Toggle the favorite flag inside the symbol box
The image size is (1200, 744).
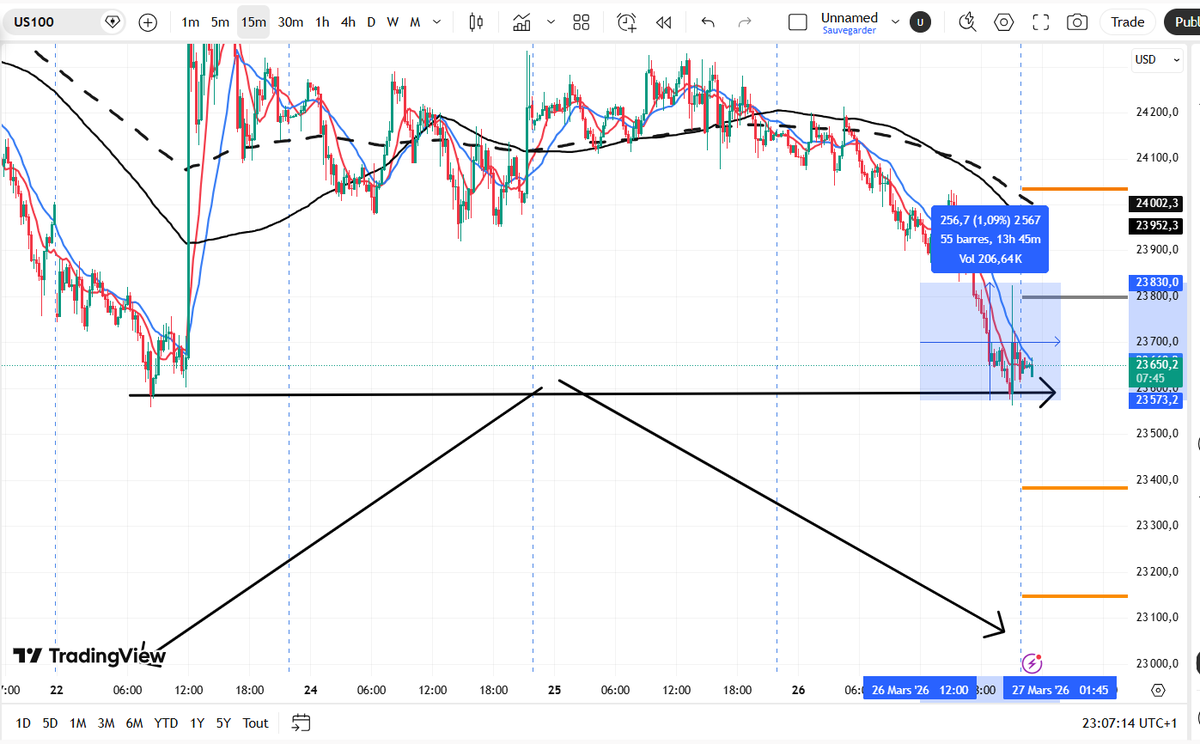(x=112, y=20)
